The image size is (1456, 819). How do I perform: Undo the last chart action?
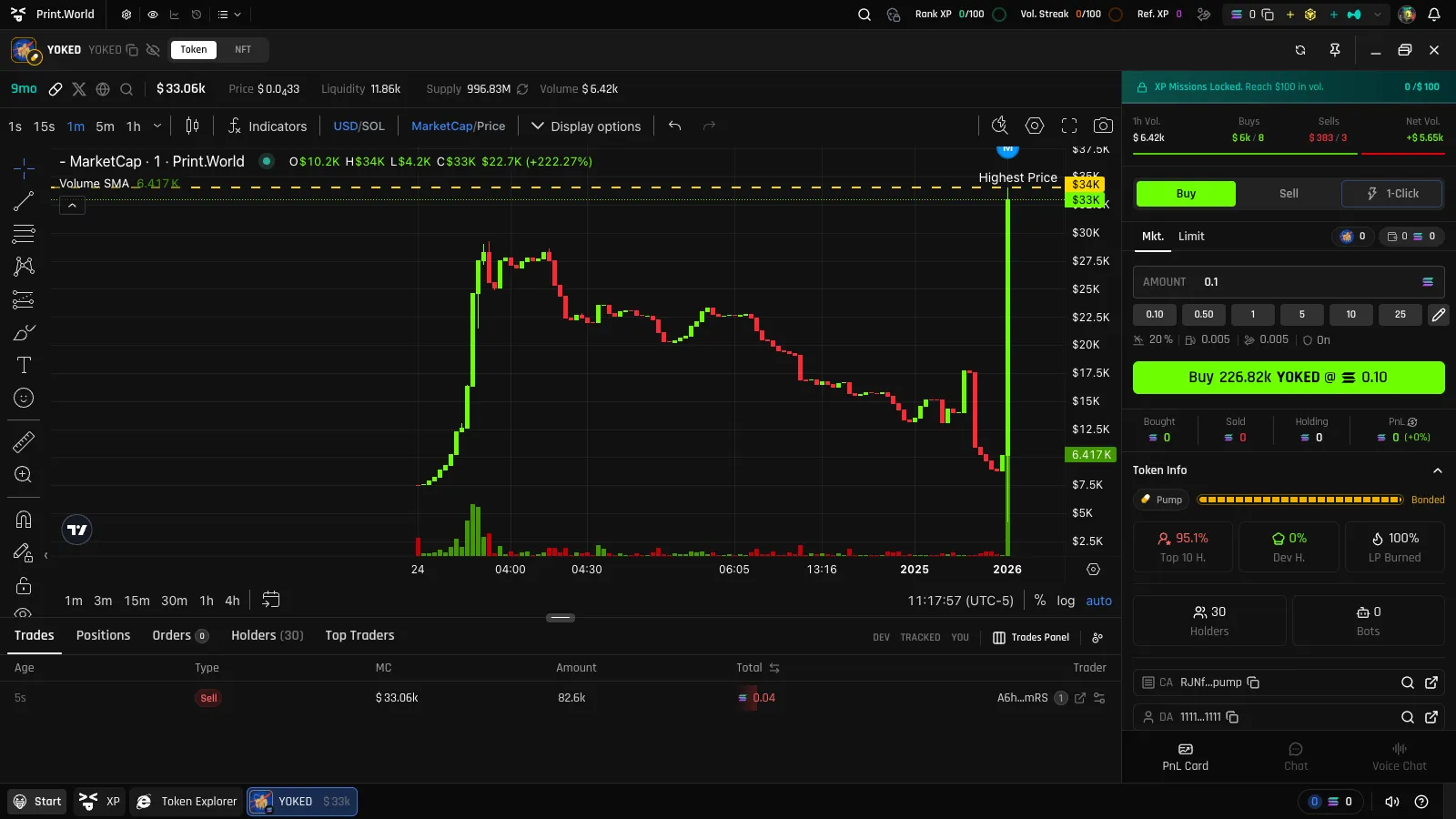pos(674,126)
